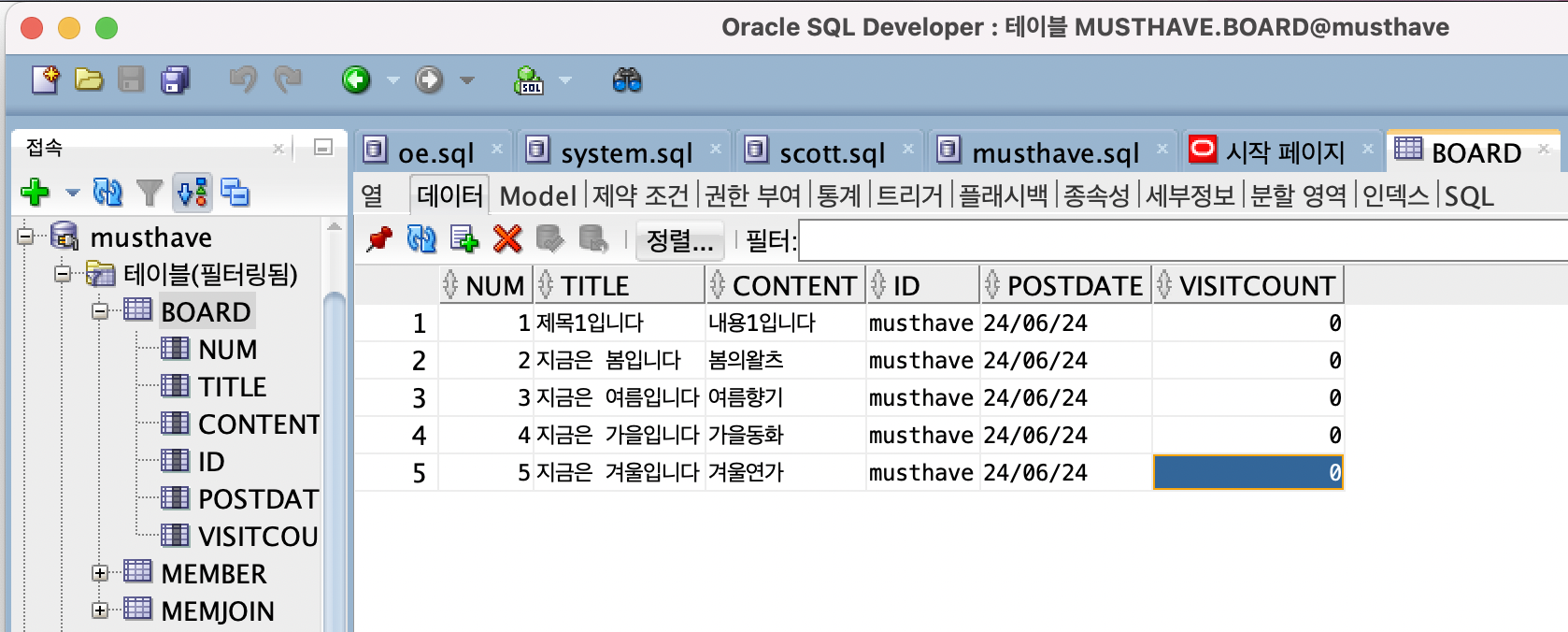The width and height of the screenshot is (1568, 632).
Task: Select the cell '겨울연가'
Action: coord(785,472)
